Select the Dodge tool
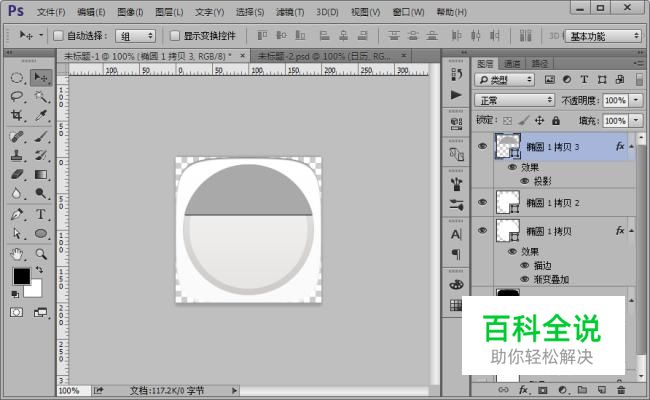 [41, 193]
